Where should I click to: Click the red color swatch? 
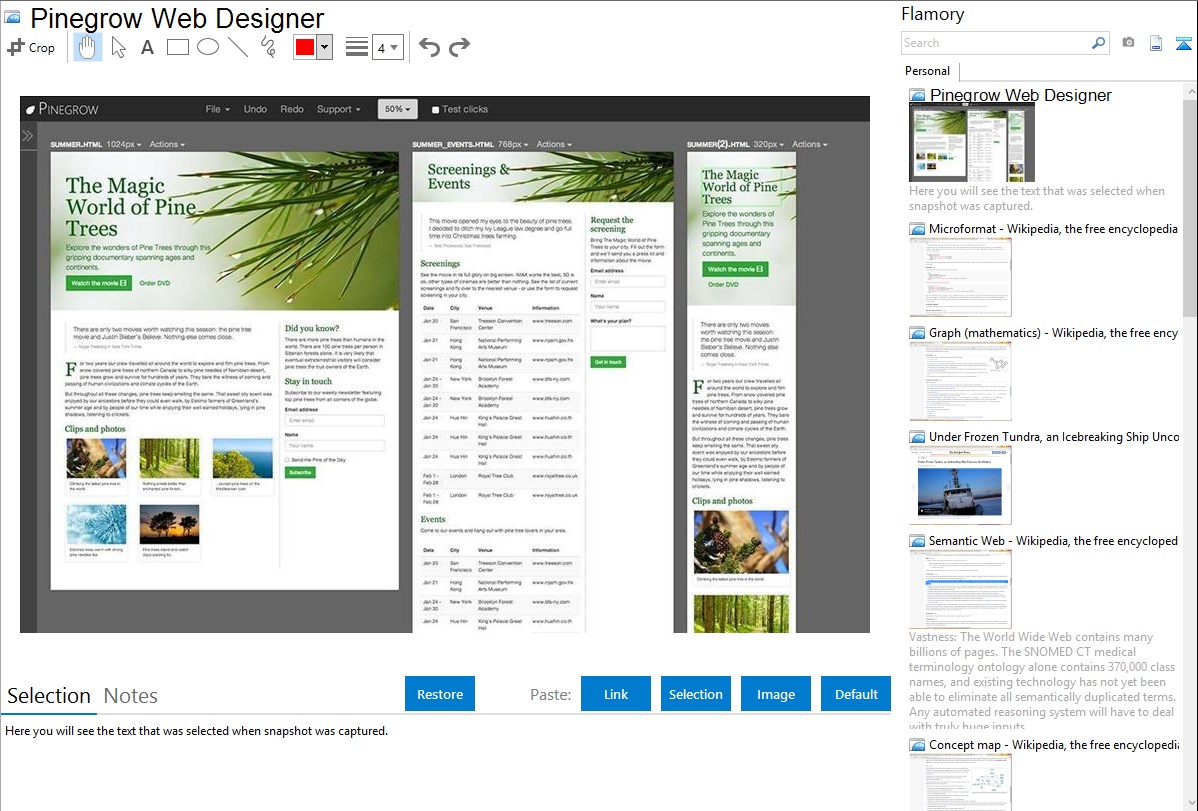(x=305, y=47)
